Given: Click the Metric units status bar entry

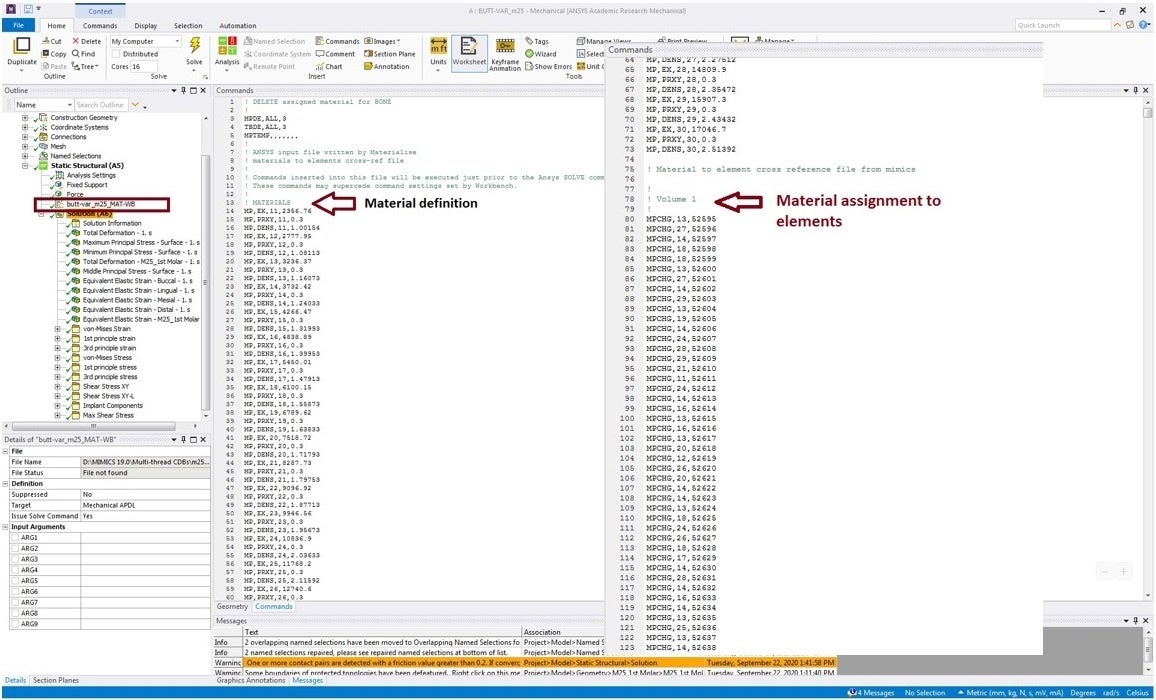Looking at the screenshot, I should [x=1010, y=693].
